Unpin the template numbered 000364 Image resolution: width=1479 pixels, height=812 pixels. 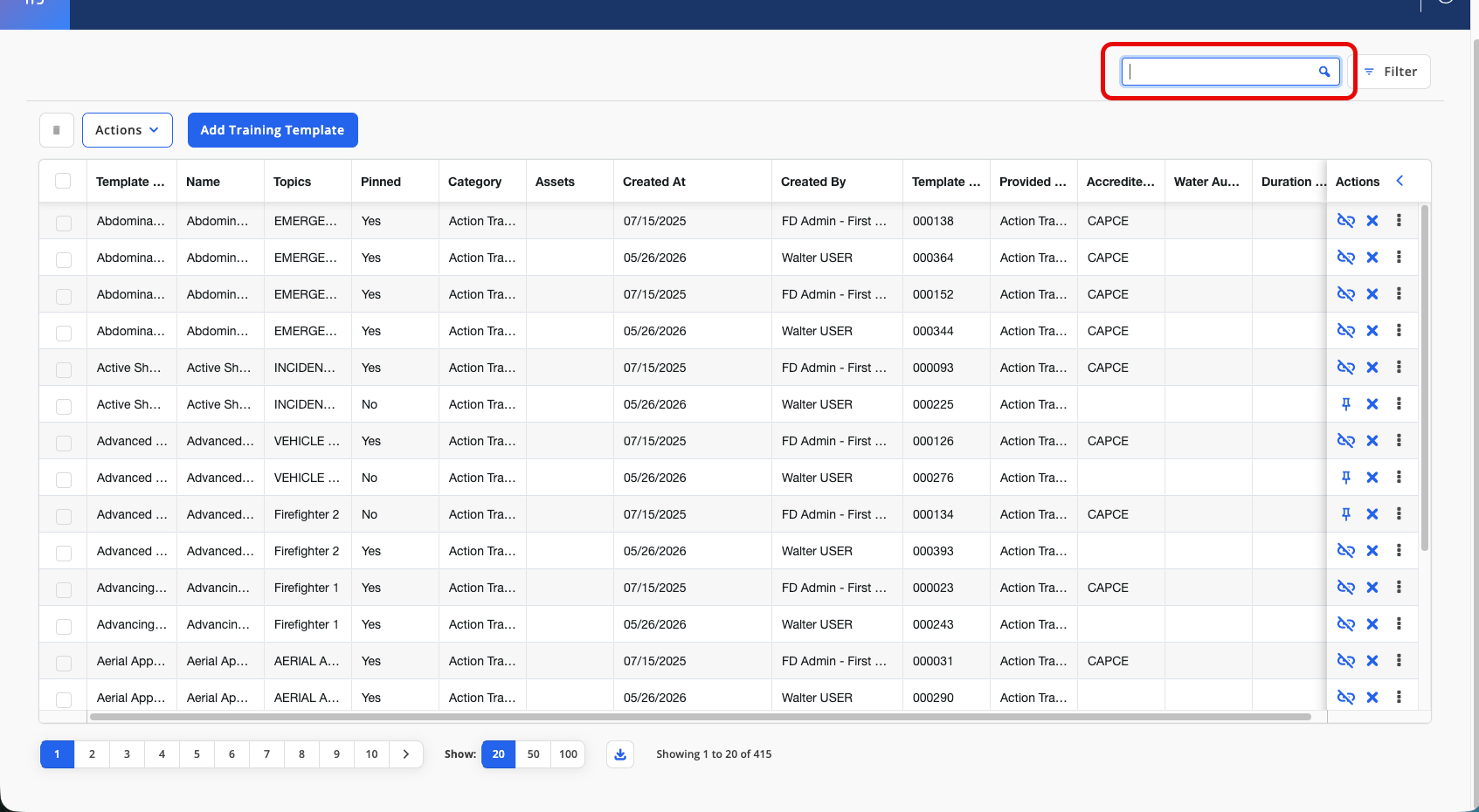pos(1346,258)
